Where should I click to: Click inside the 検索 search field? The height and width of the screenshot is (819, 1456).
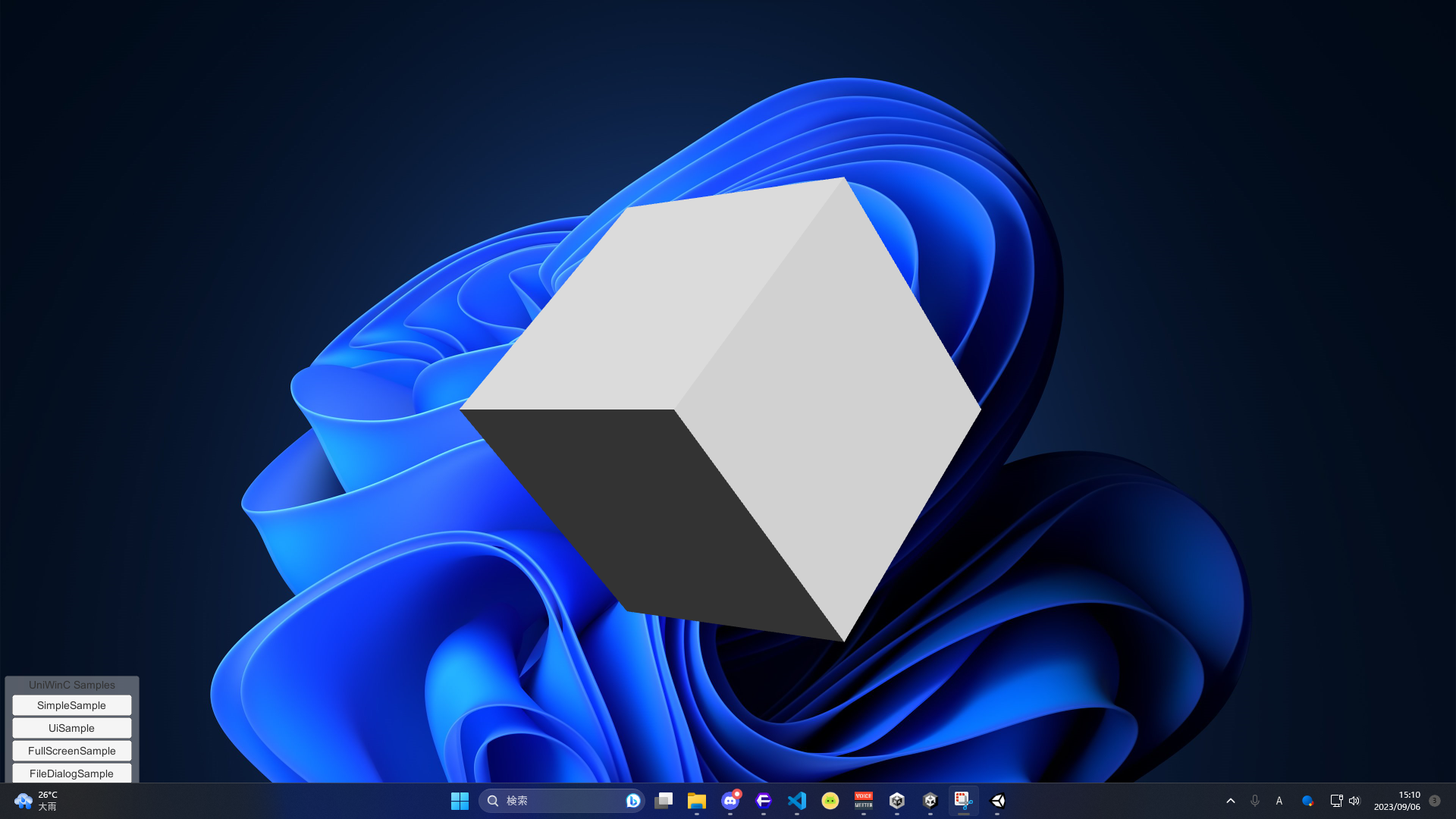pos(561,800)
